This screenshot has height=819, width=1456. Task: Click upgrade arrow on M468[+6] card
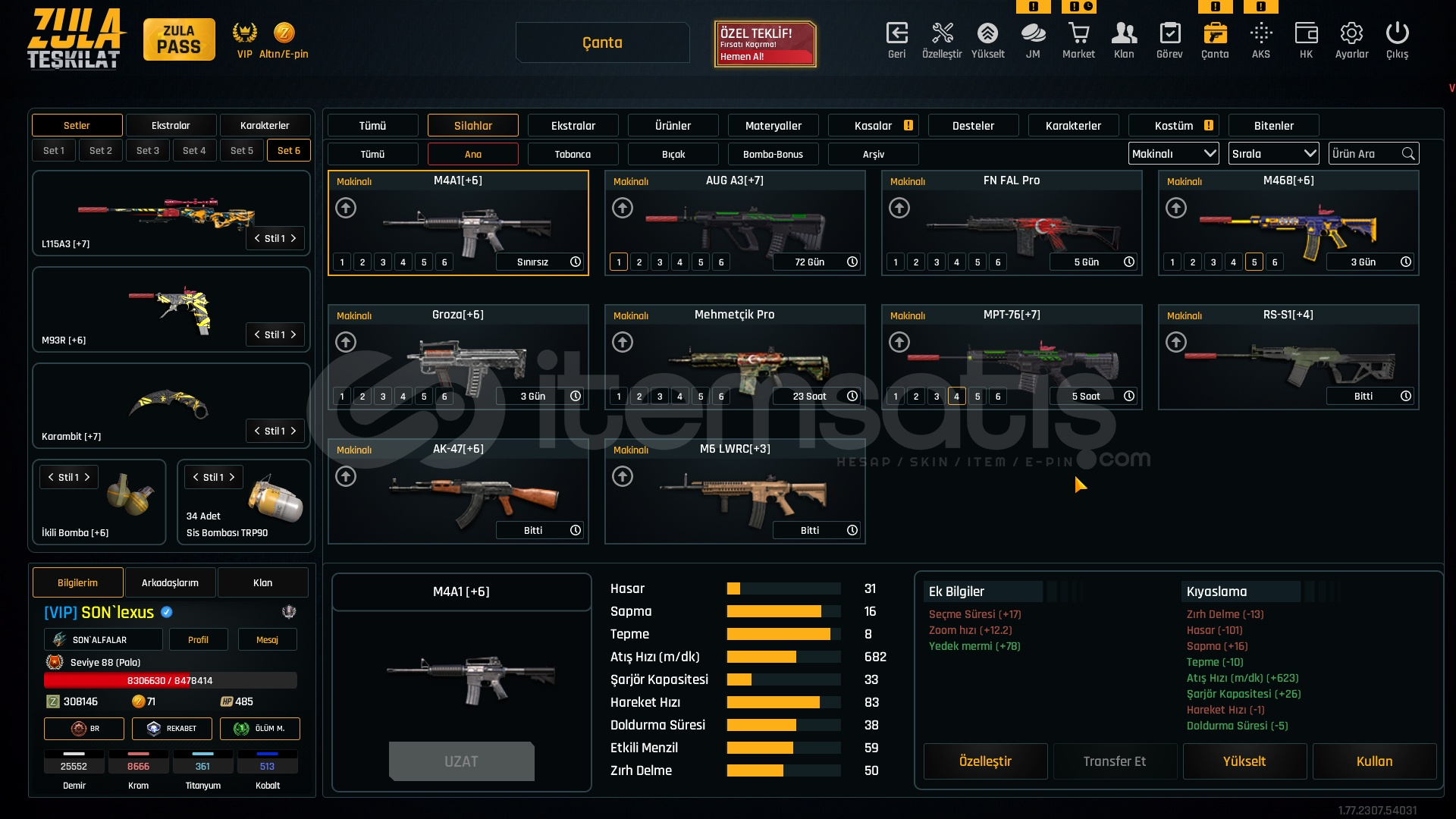click(1176, 208)
